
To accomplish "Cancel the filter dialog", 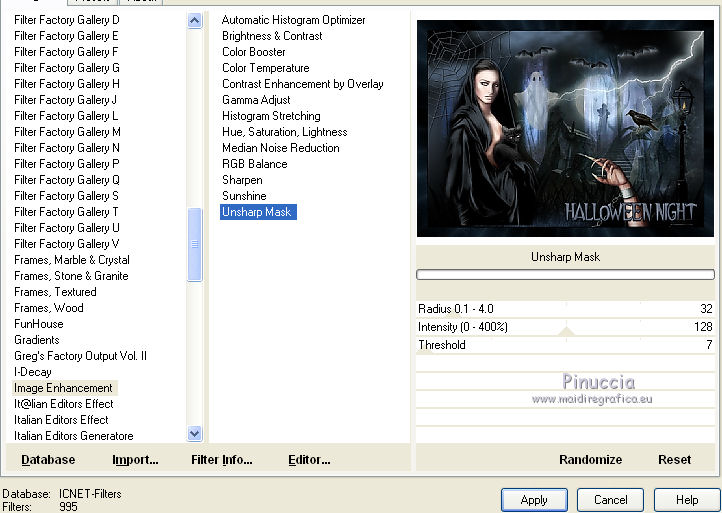I will click(x=611, y=500).
